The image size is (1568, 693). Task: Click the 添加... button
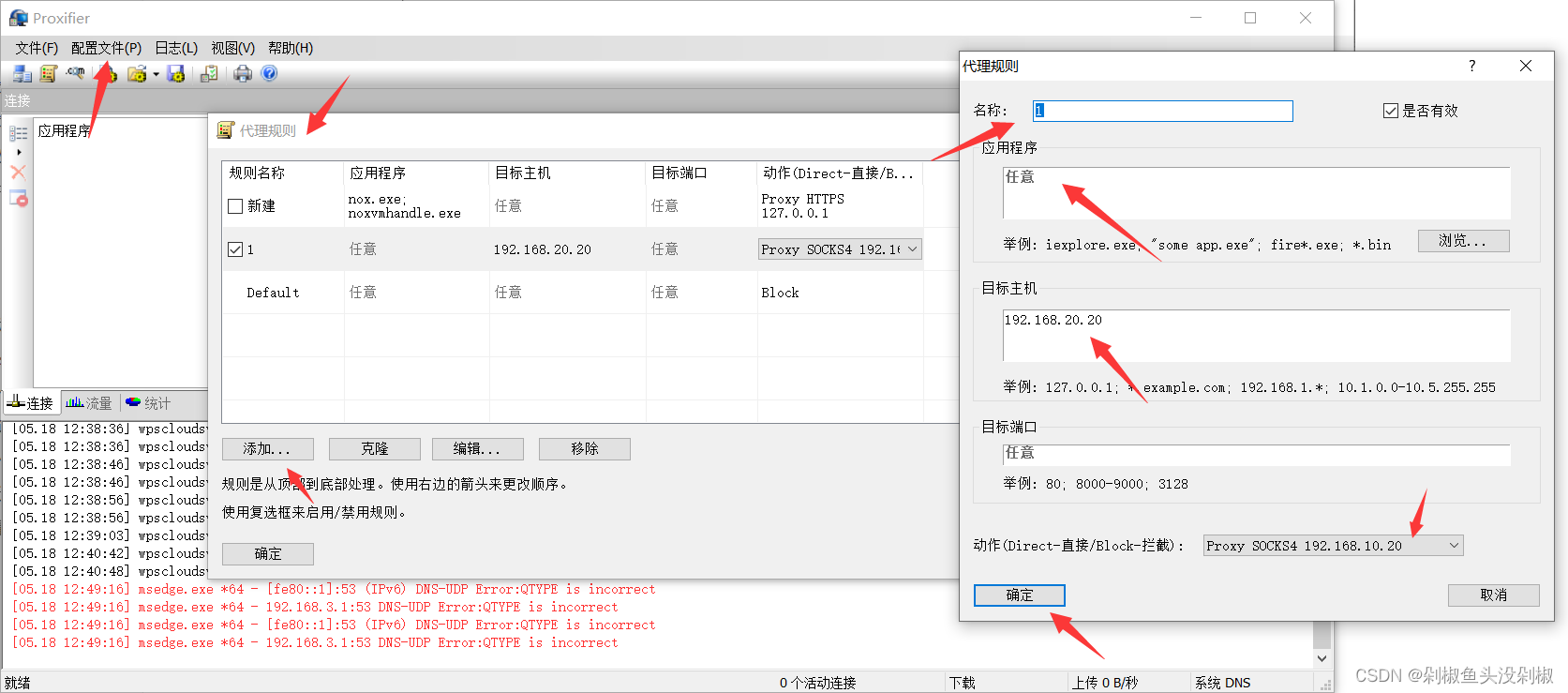[x=267, y=449]
